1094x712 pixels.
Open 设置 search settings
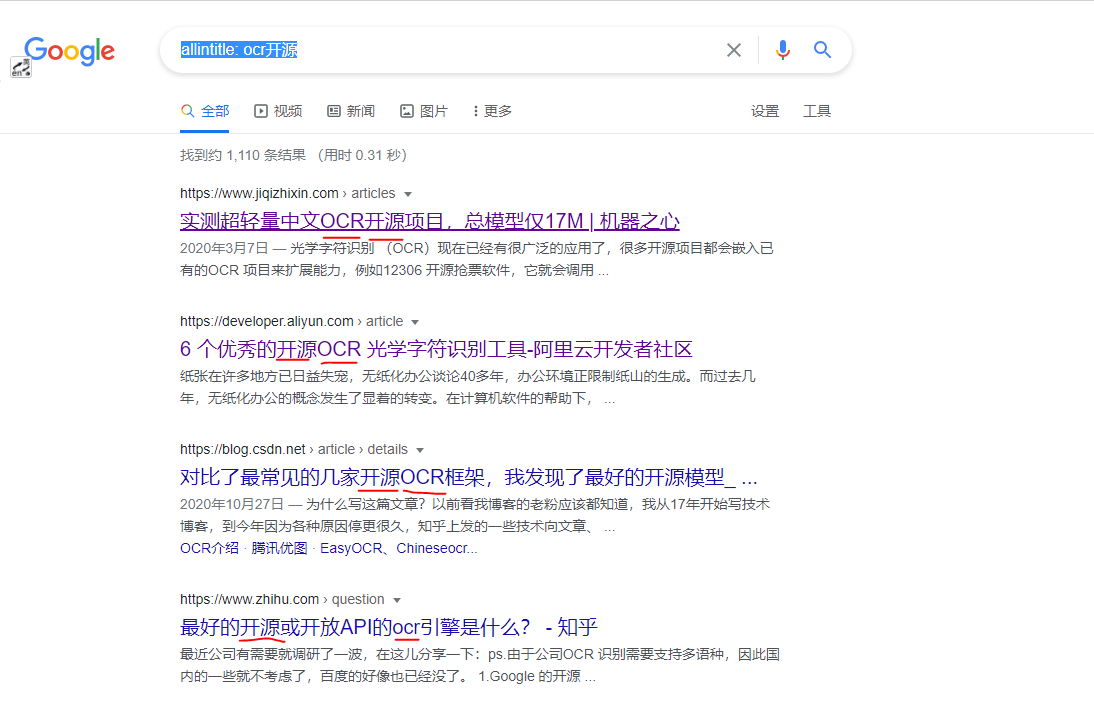coord(765,111)
